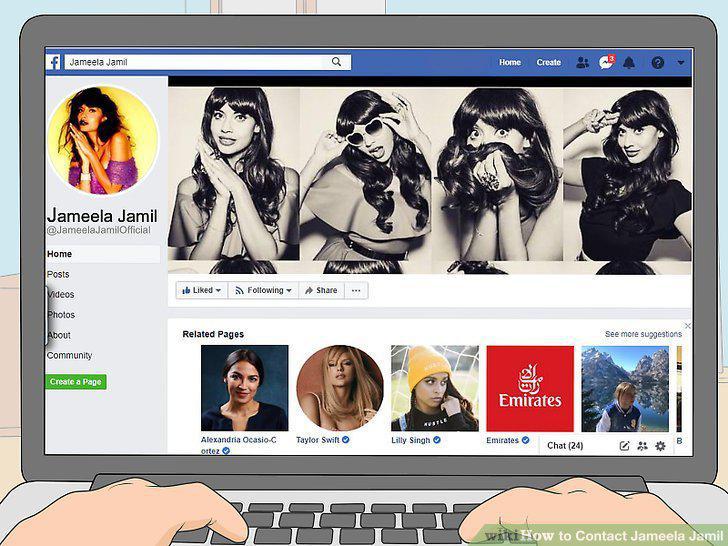Expand the account dropdown arrow in top bar

(x=681, y=62)
